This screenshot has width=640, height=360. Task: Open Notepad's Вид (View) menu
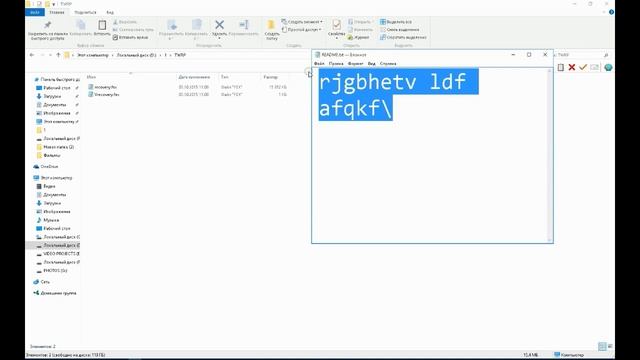[371, 64]
